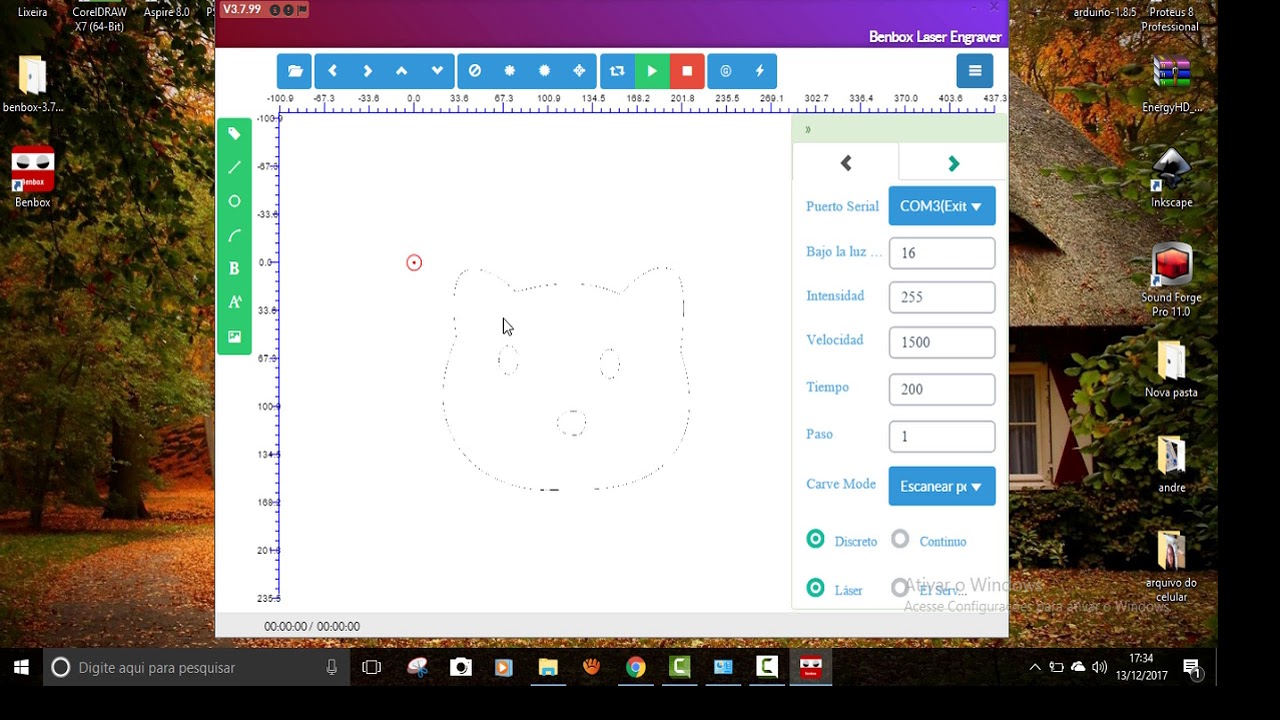Open andre folder on desktop
Image resolution: width=1280 pixels, height=720 pixels.
[1171, 464]
